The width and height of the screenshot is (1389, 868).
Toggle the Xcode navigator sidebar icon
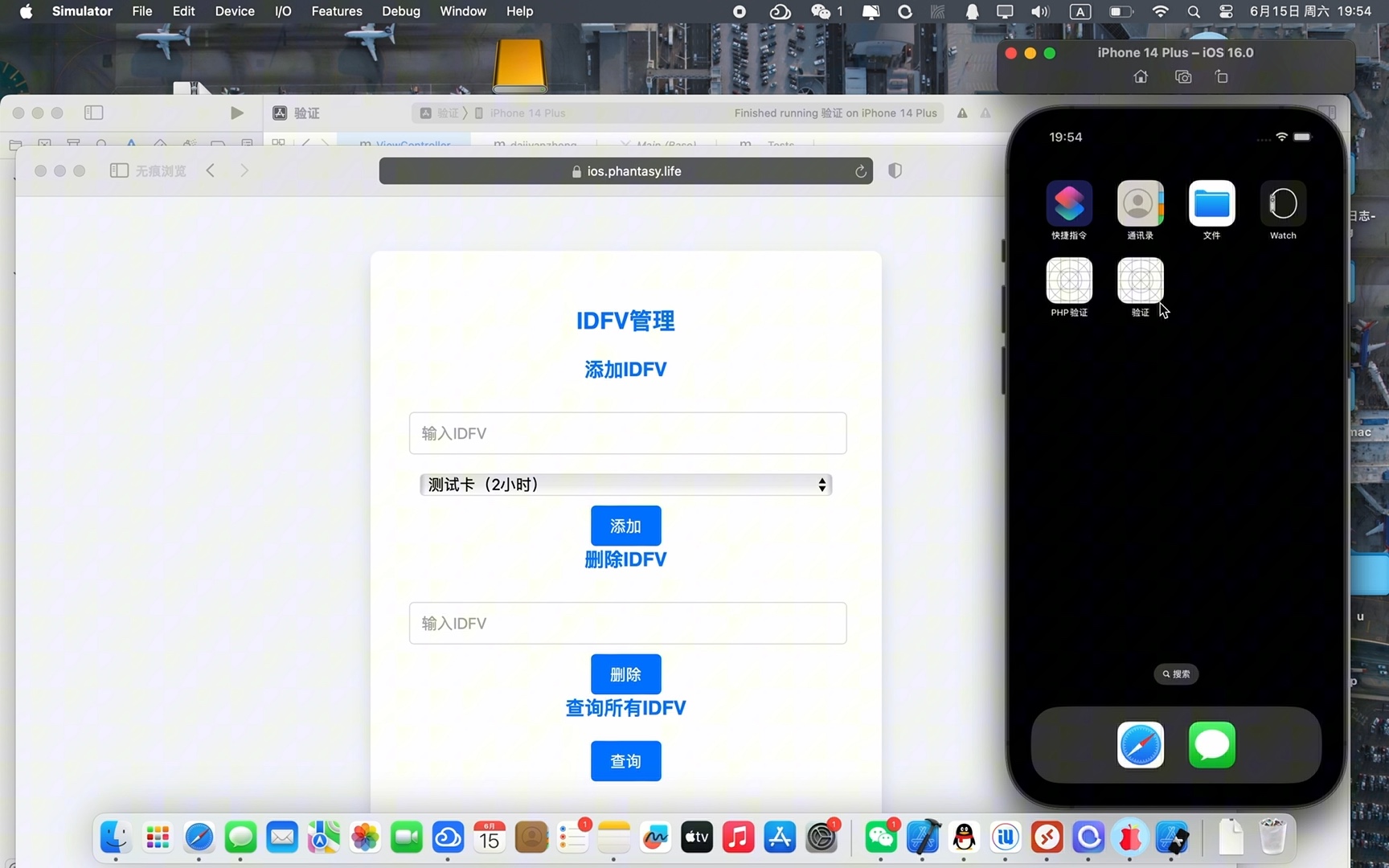tap(94, 113)
